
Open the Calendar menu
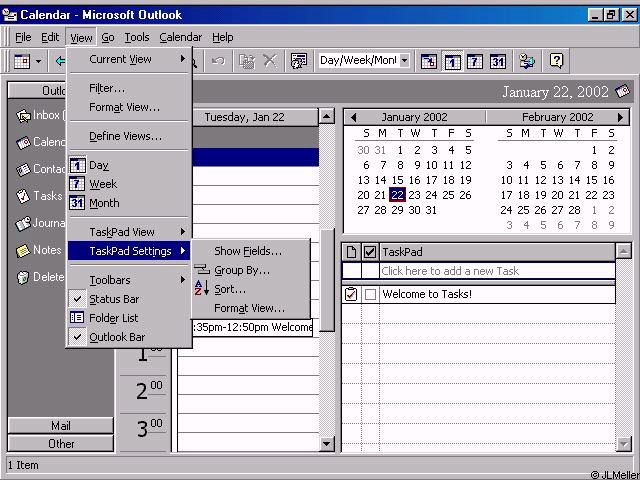coord(180,38)
